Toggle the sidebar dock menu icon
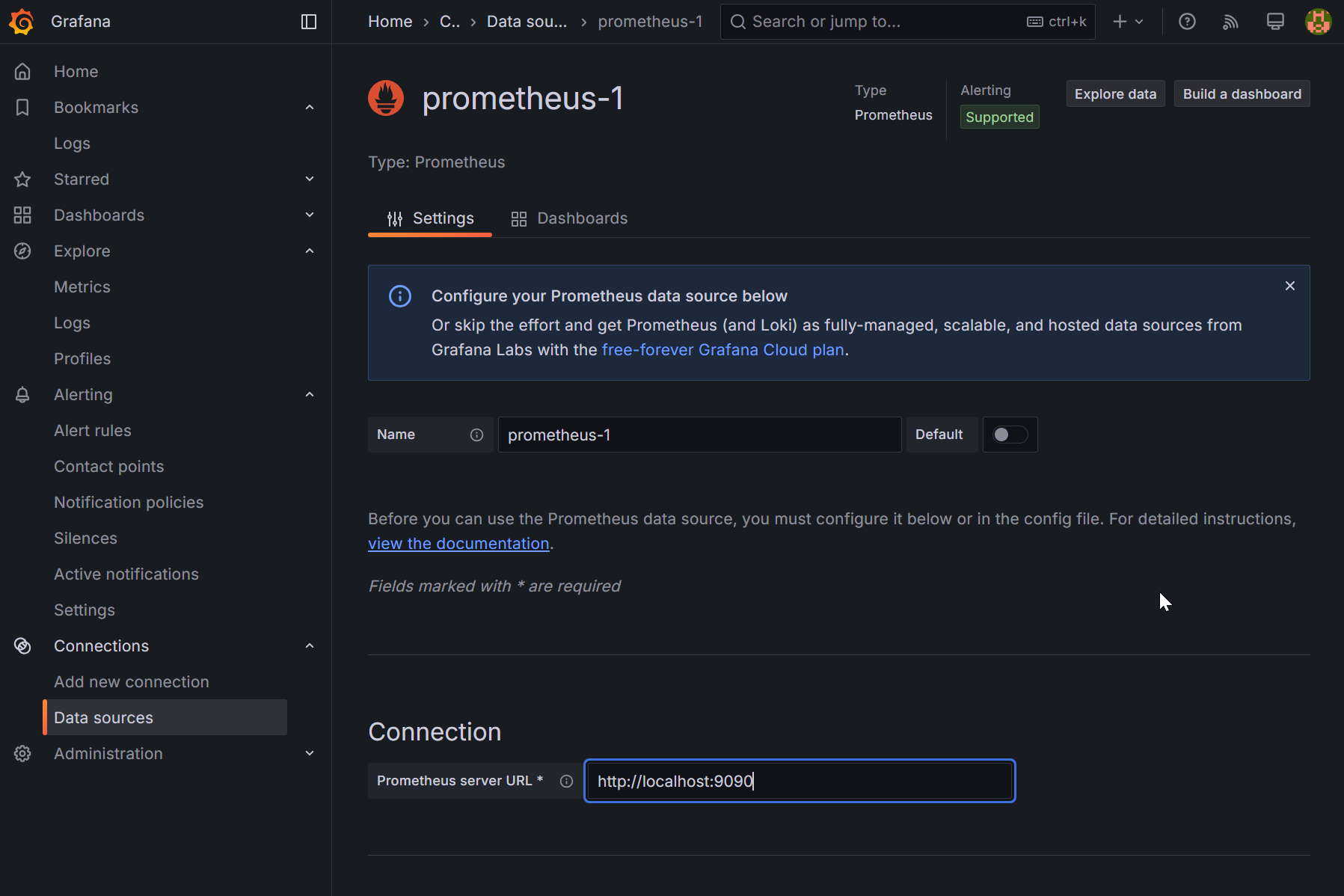The height and width of the screenshot is (896, 1344). click(x=309, y=22)
